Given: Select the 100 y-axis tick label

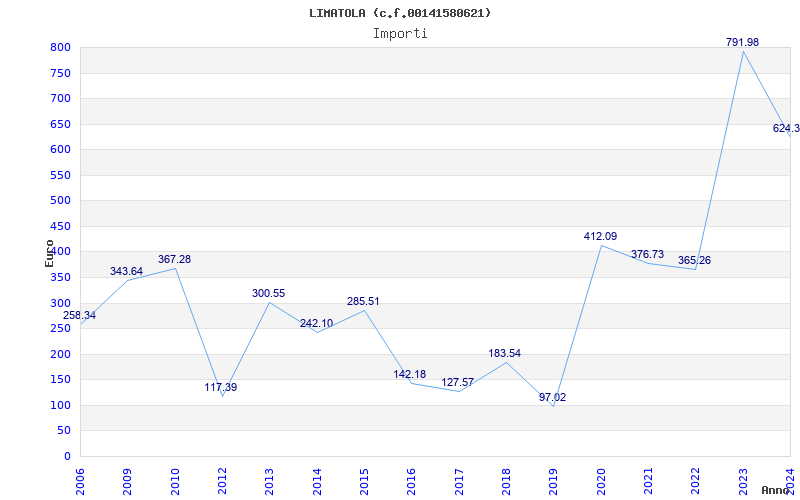Looking at the screenshot, I should click(60, 406).
